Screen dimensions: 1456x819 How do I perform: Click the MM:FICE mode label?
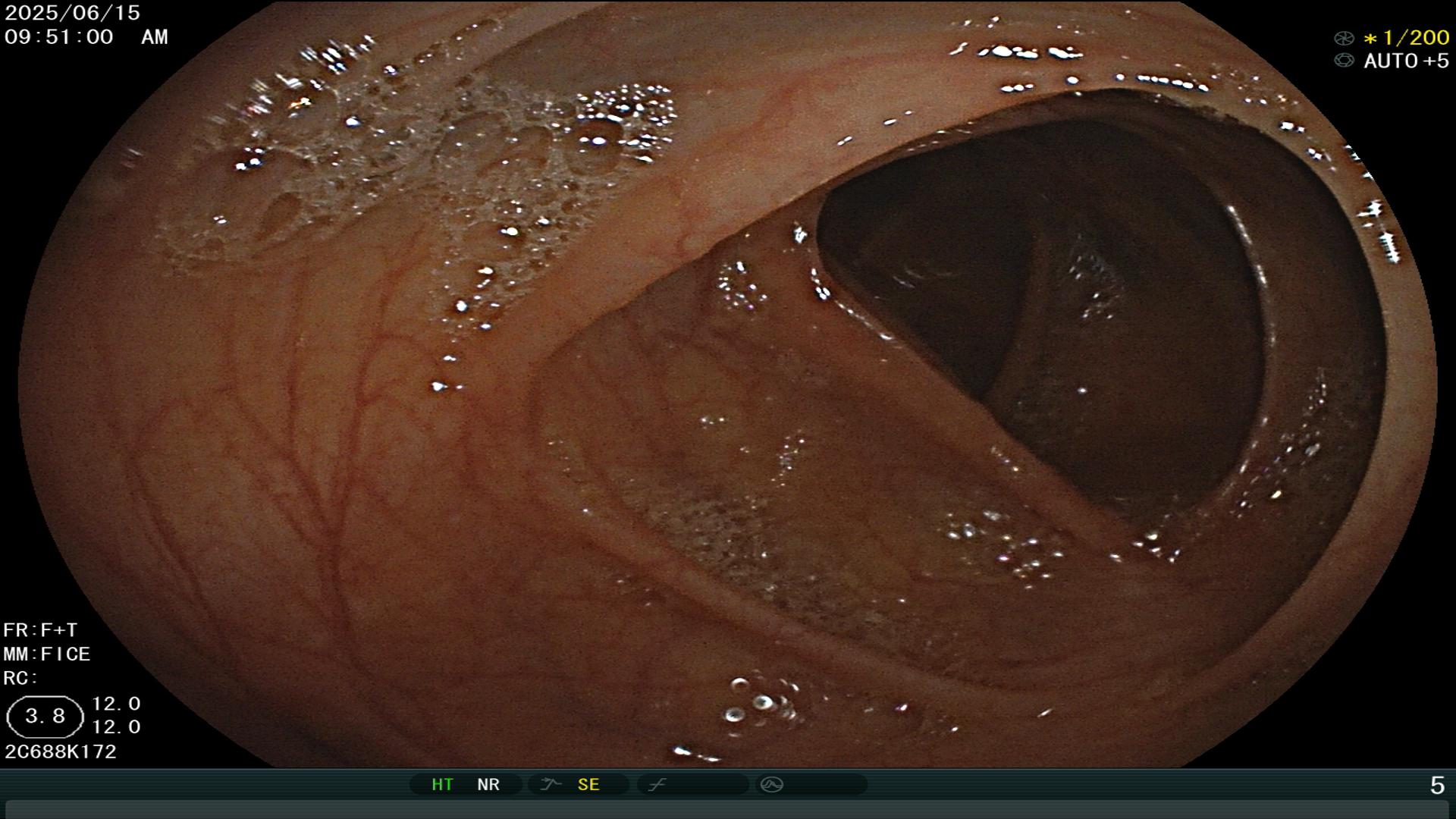tap(47, 654)
